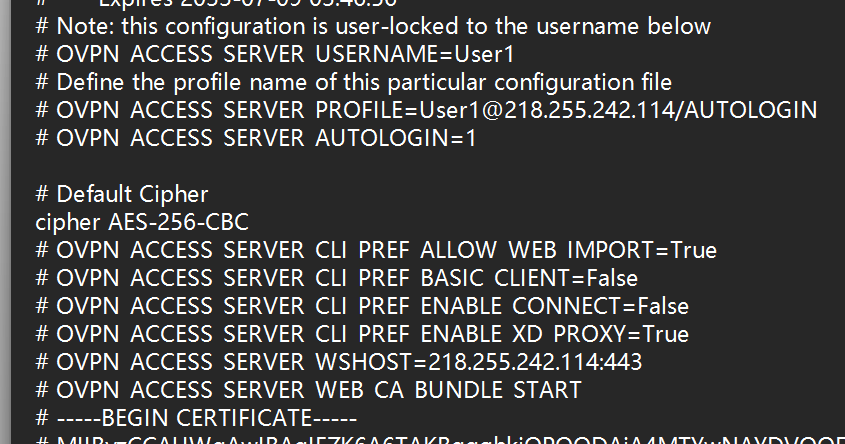Click the ENABLE XD PROXY=True line
Image resolution: width=845 pixels, height=444 pixels.
(x=362, y=335)
